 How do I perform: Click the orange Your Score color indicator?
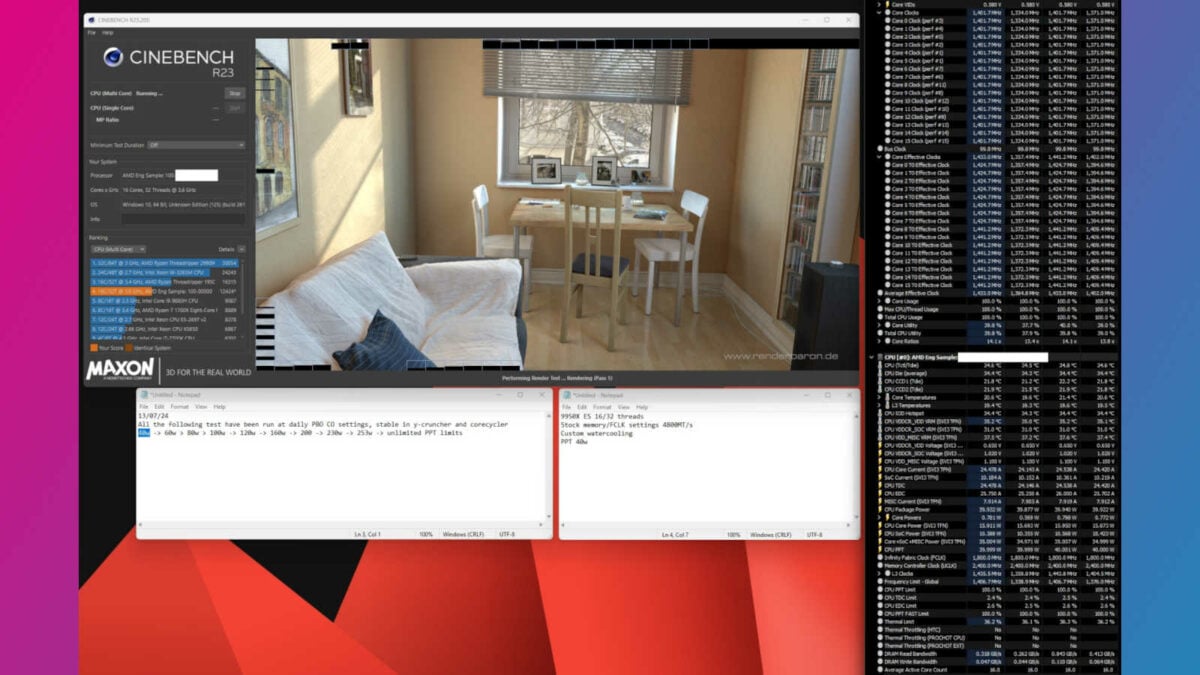[x=93, y=348]
